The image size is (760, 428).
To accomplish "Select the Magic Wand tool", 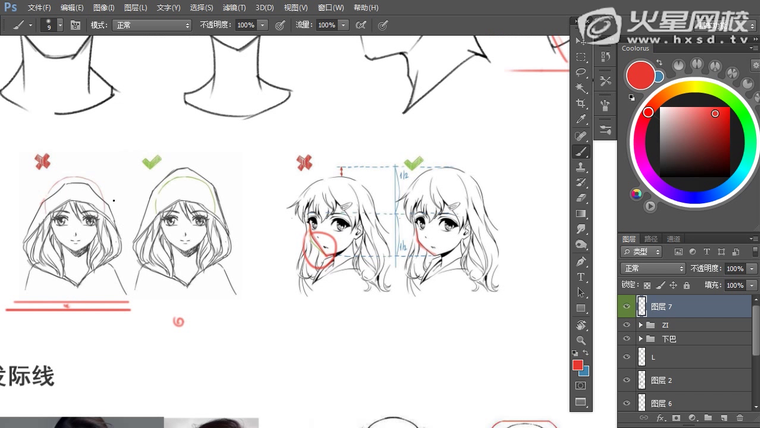I will pyautogui.click(x=581, y=88).
